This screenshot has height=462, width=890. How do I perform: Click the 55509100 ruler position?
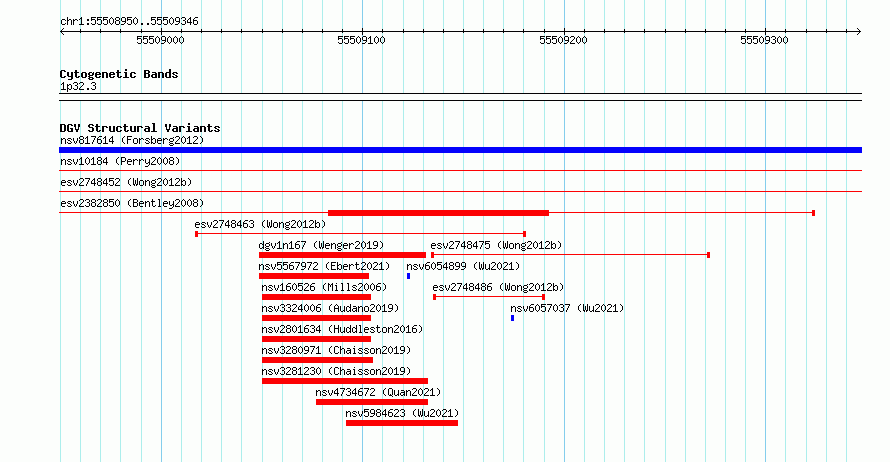click(x=362, y=40)
